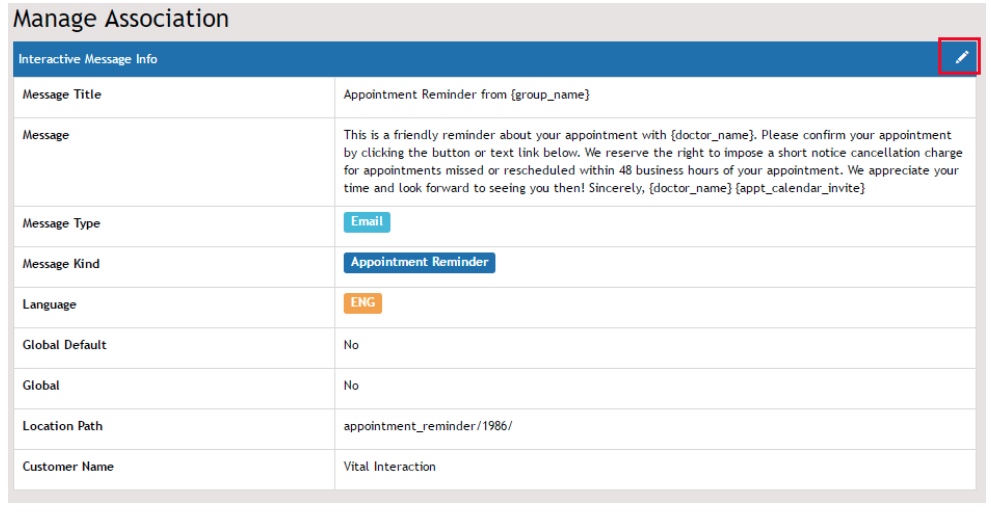991x525 pixels.
Task: Click the Interactive Message Info header
Action: (88, 59)
